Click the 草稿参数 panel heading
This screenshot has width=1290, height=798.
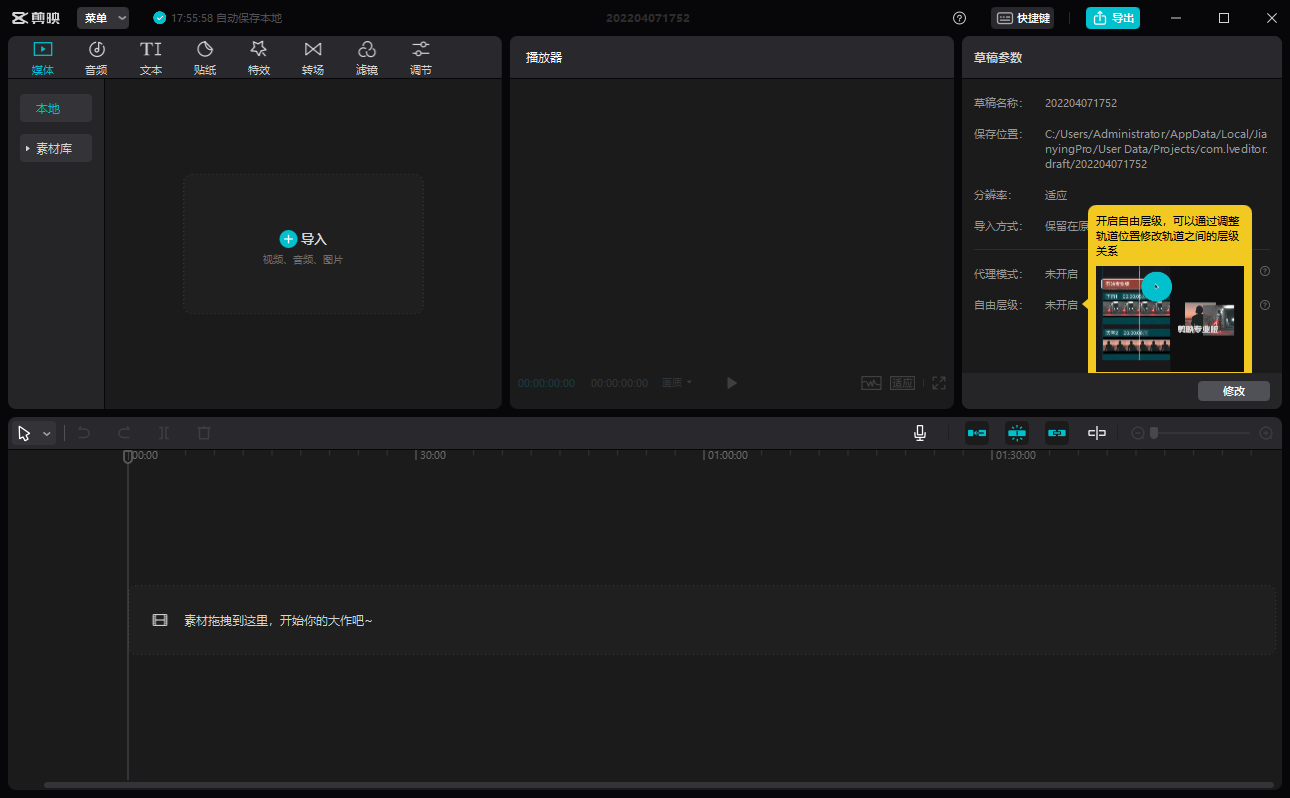click(998, 58)
